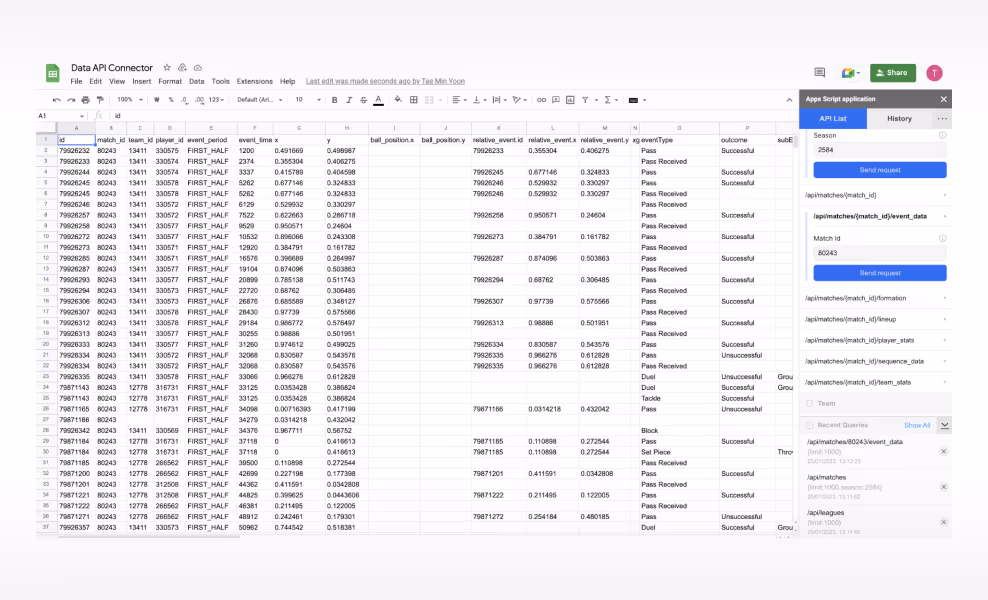Toggle bold formatting
Screen dimensions: 988x600
(x=334, y=100)
